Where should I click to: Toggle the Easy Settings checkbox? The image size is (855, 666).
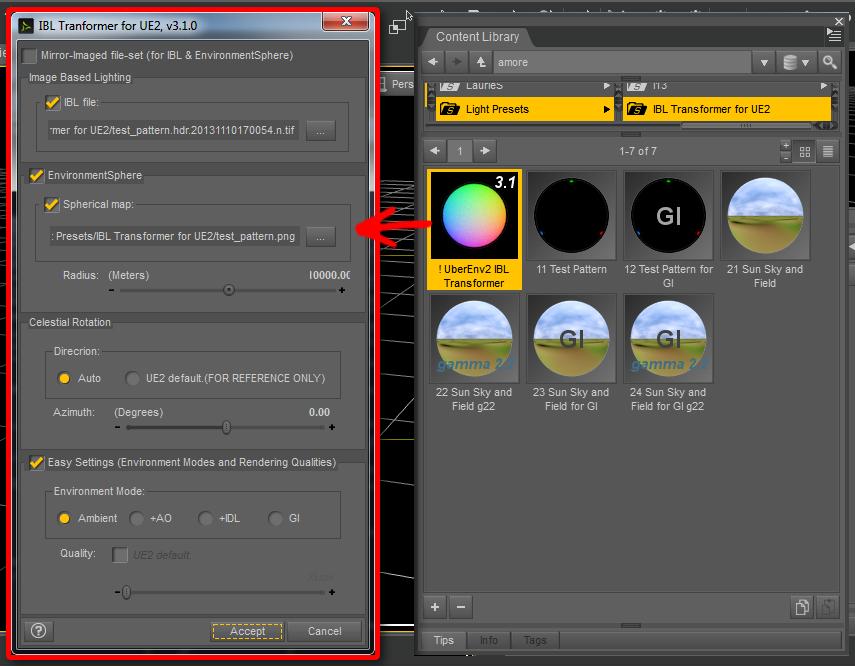[x=36, y=463]
